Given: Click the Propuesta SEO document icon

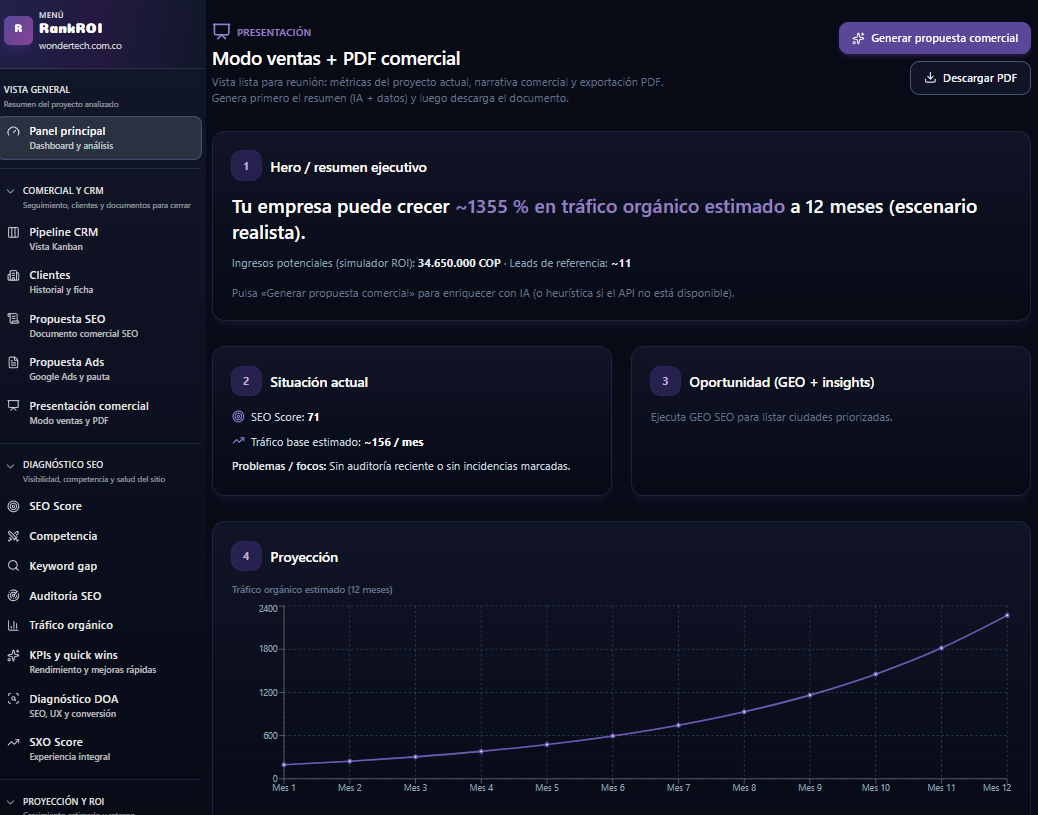Looking at the screenshot, I should [x=13, y=319].
